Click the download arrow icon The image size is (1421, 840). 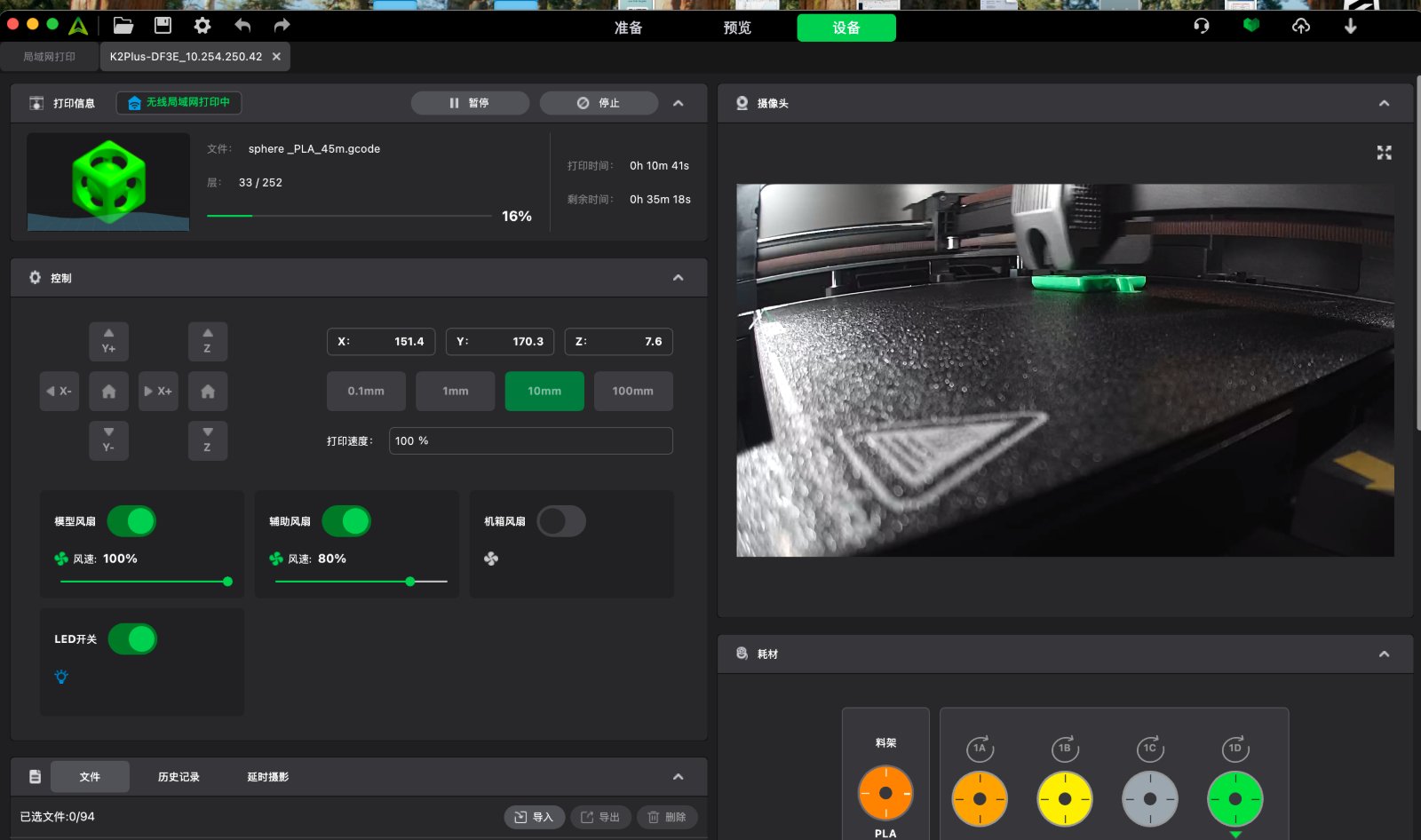coord(1351,26)
